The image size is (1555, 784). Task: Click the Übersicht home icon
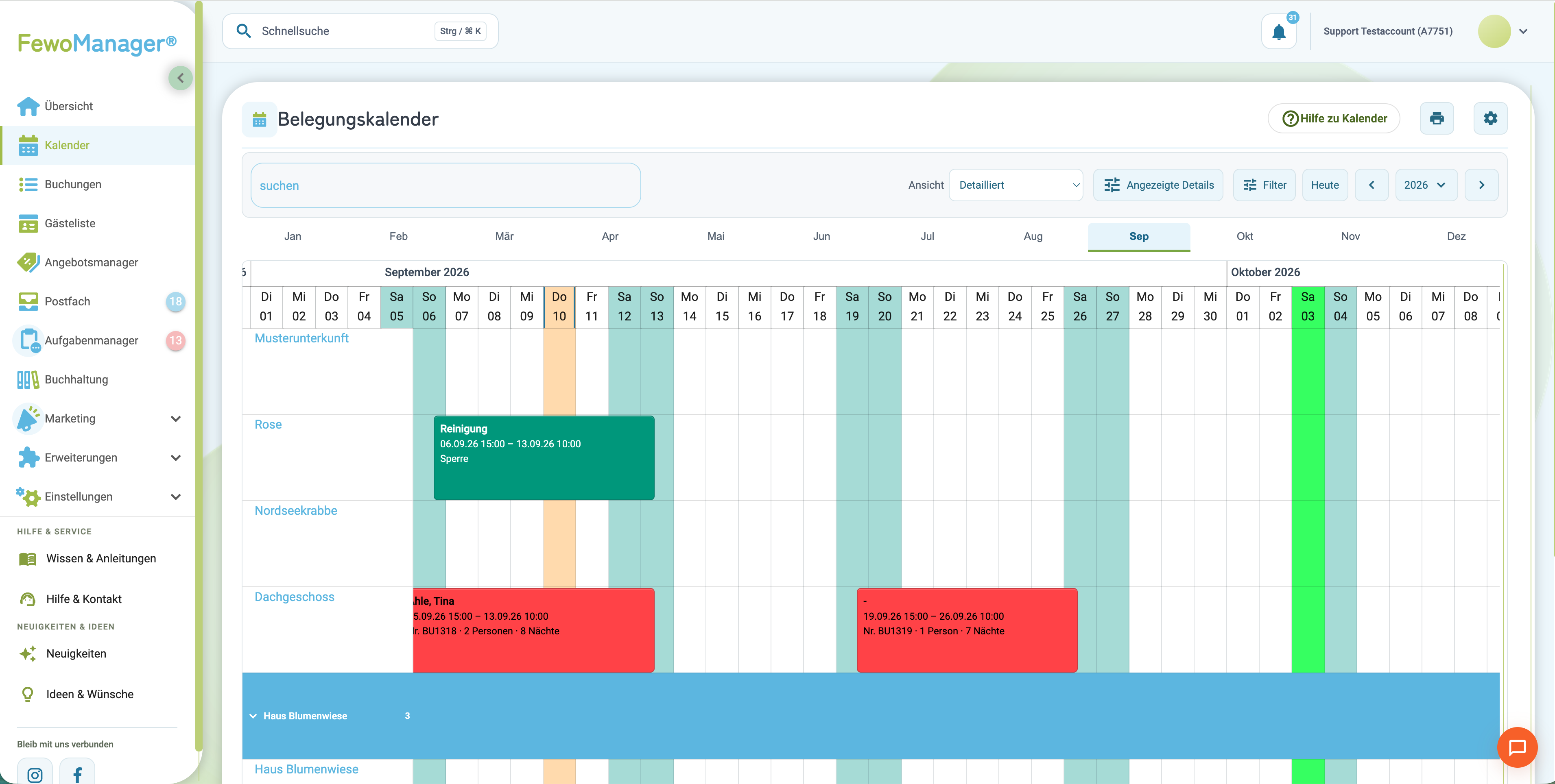pos(28,106)
